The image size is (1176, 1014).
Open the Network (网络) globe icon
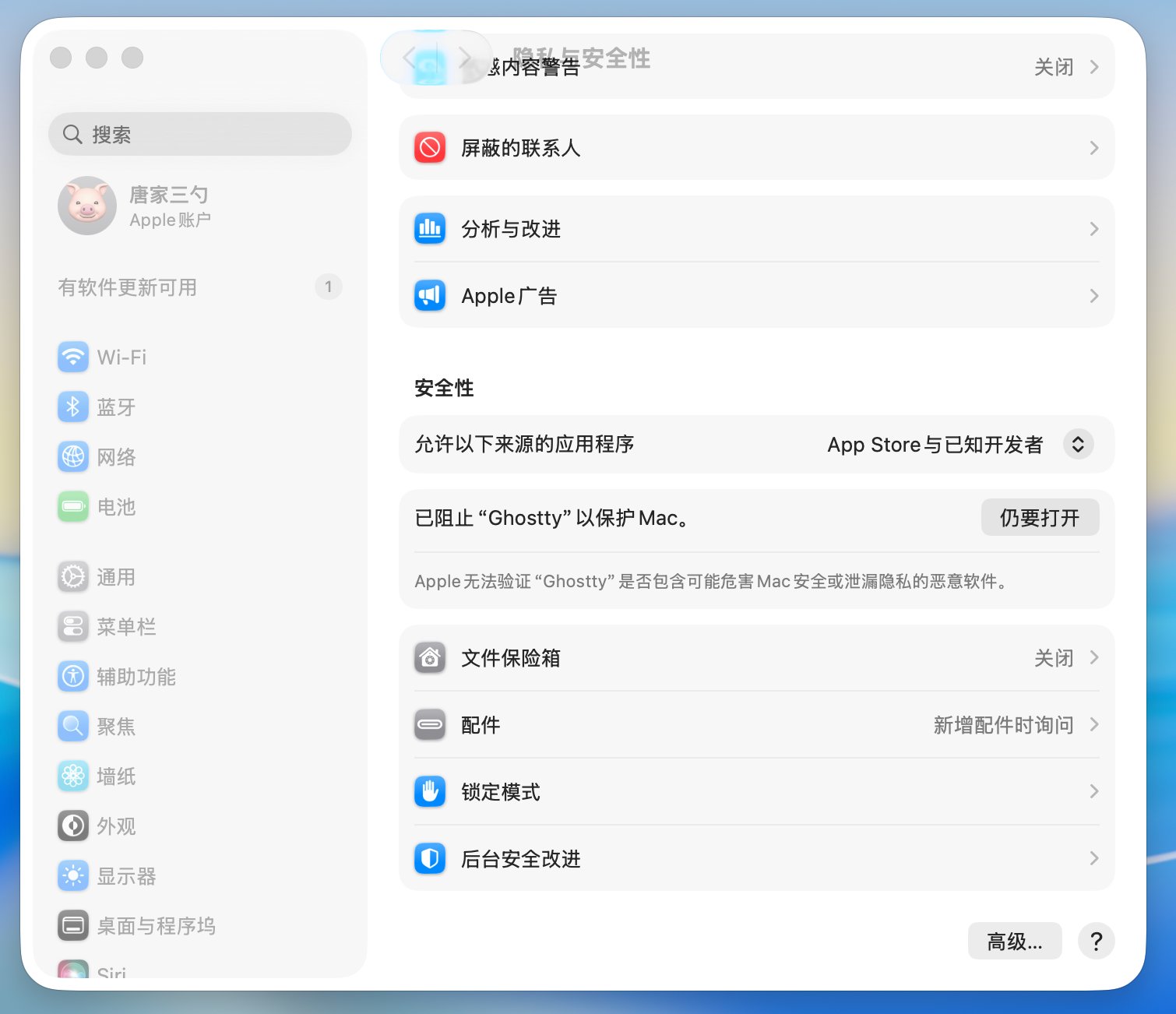pos(73,456)
